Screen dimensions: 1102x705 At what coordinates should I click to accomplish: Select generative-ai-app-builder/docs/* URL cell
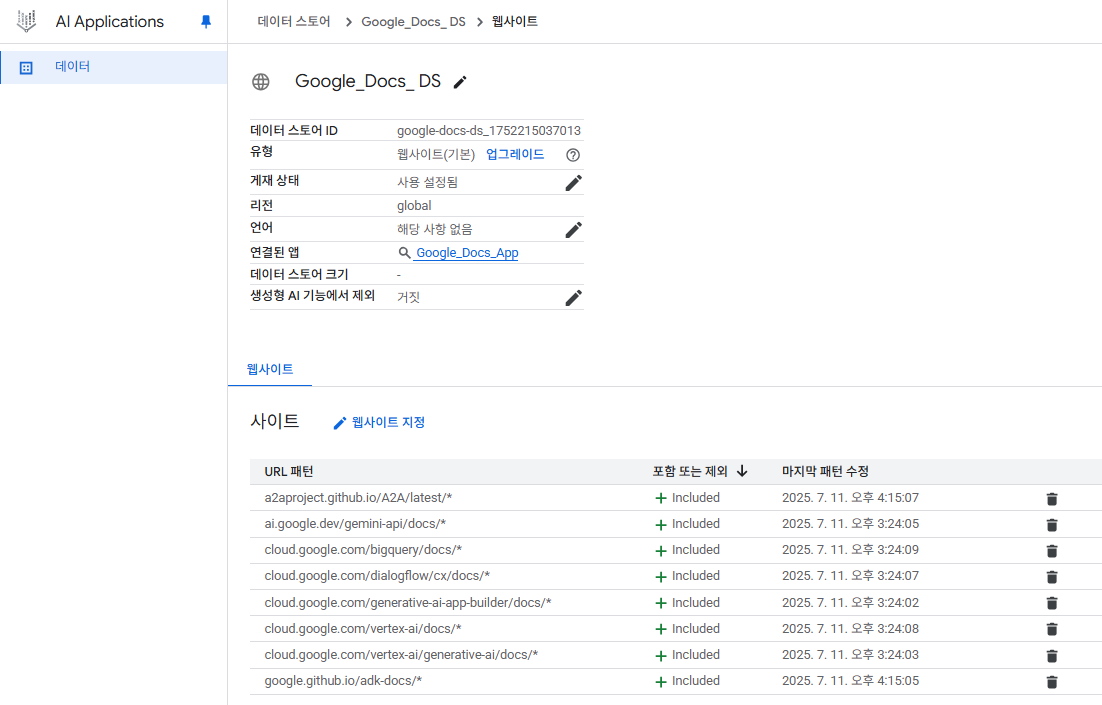click(x=408, y=602)
